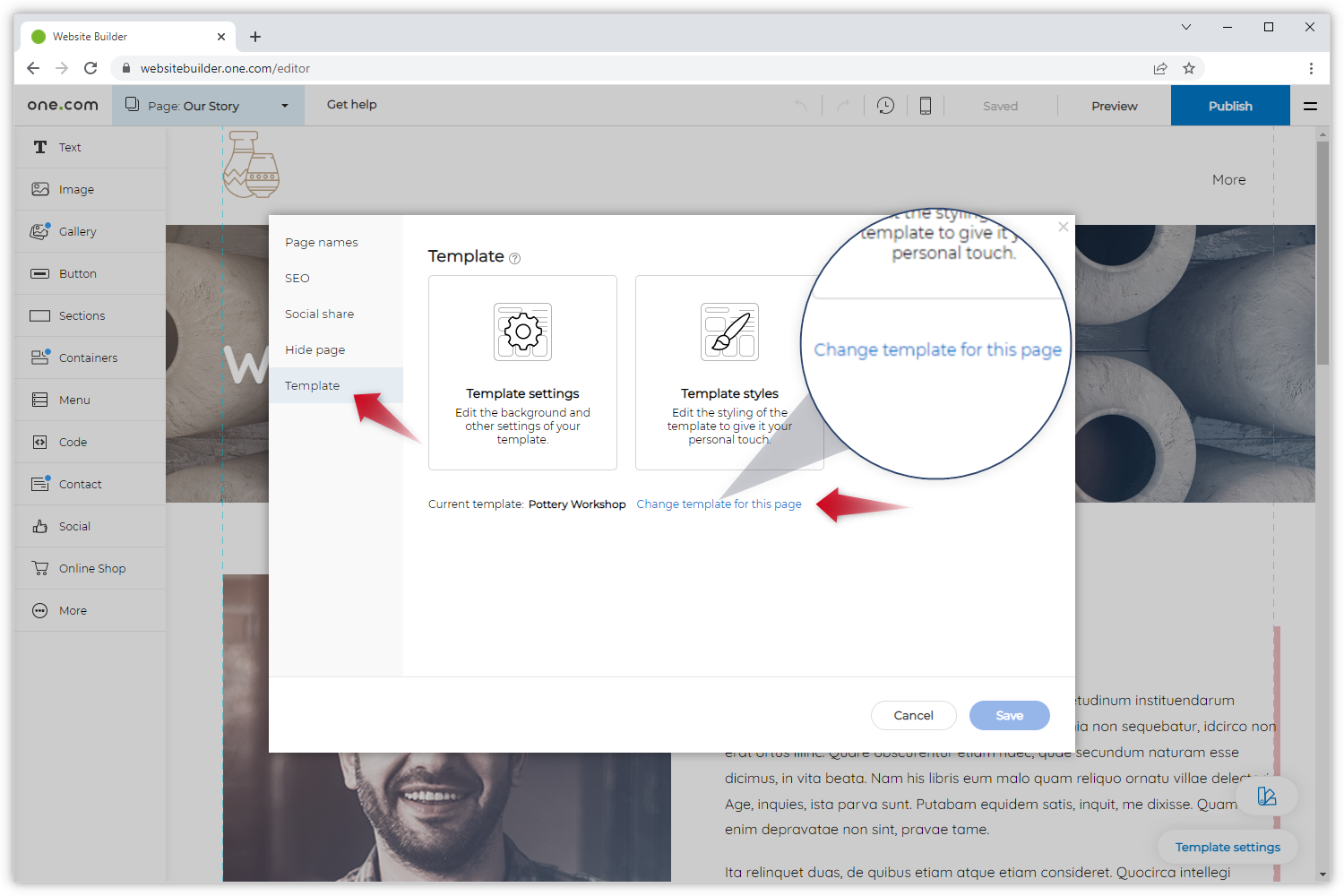Open the Online Shop cart item
The width and height of the screenshot is (1344, 896).
pyautogui.click(x=91, y=568)
